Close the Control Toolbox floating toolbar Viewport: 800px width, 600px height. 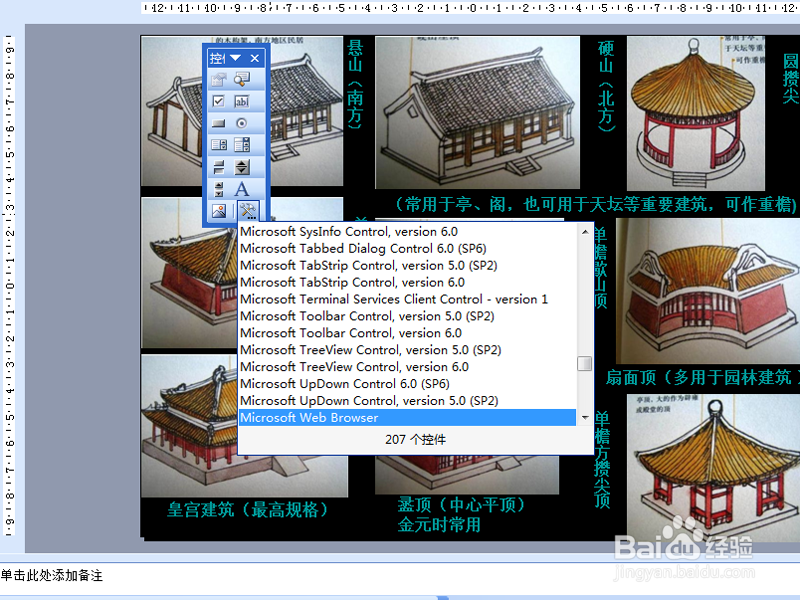(x=255, y=58)
